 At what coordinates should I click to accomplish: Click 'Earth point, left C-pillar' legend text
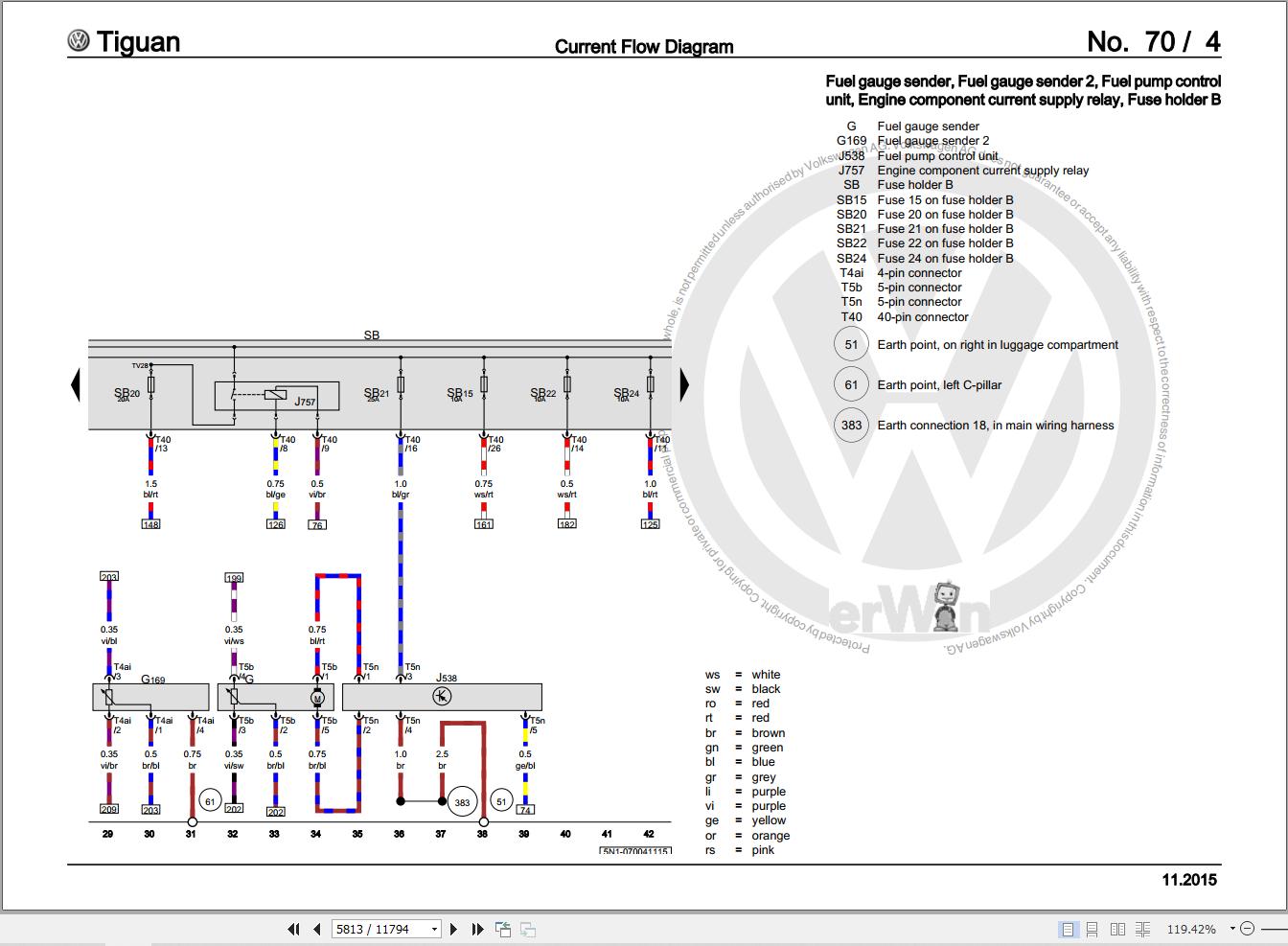939,385
